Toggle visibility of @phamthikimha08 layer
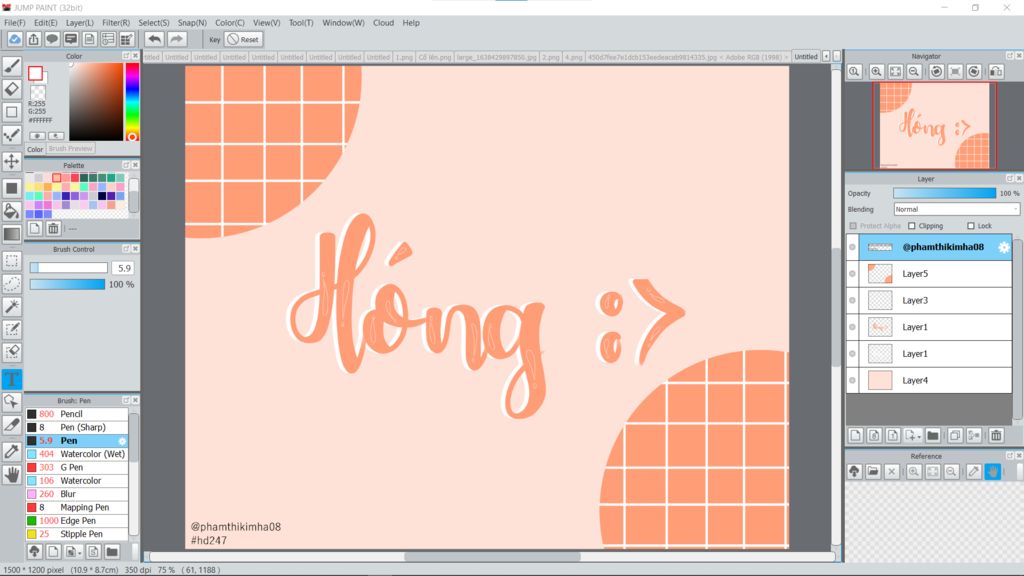 [x=852, y=247]
